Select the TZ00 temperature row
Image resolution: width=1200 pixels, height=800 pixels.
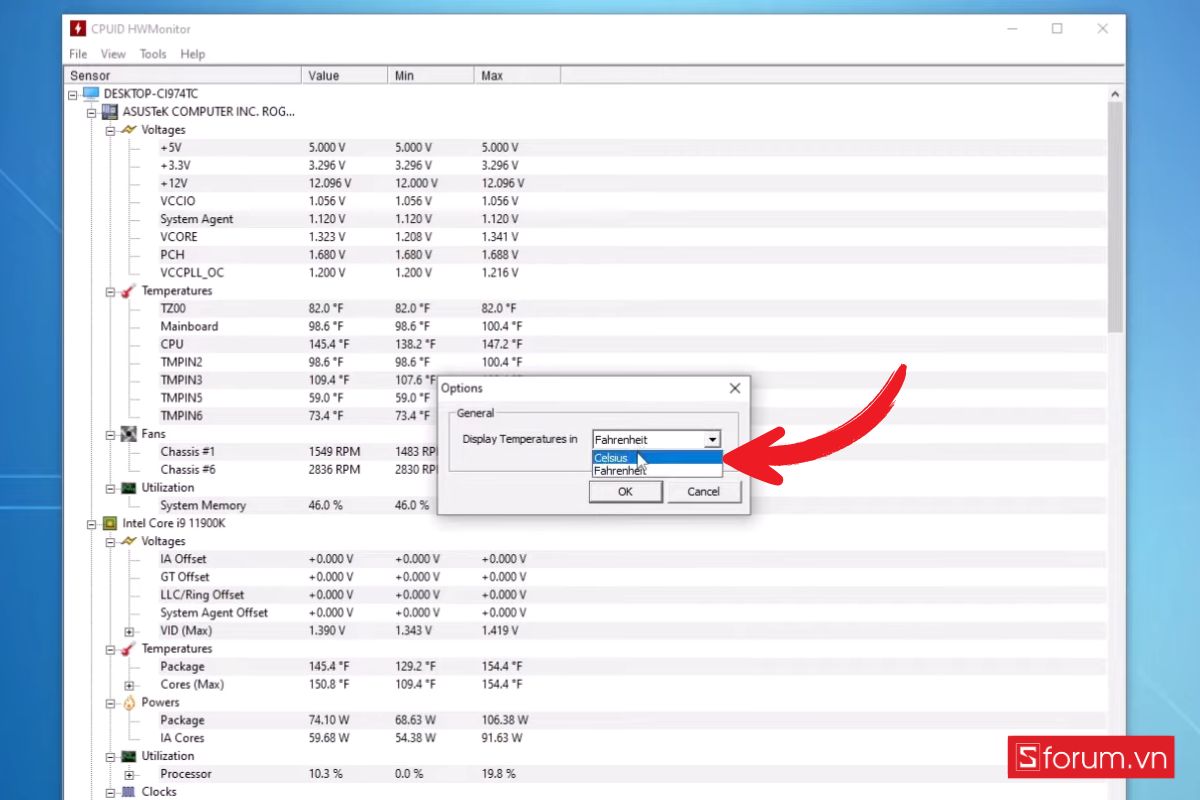tap(586, 308)
